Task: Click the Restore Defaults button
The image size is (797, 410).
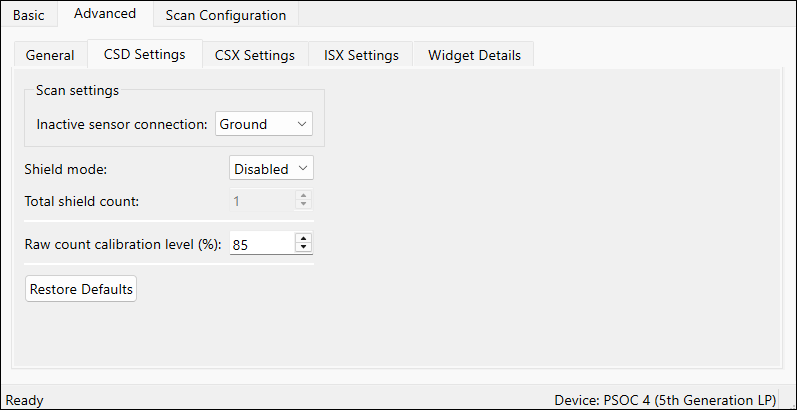Action: [81, 289]
